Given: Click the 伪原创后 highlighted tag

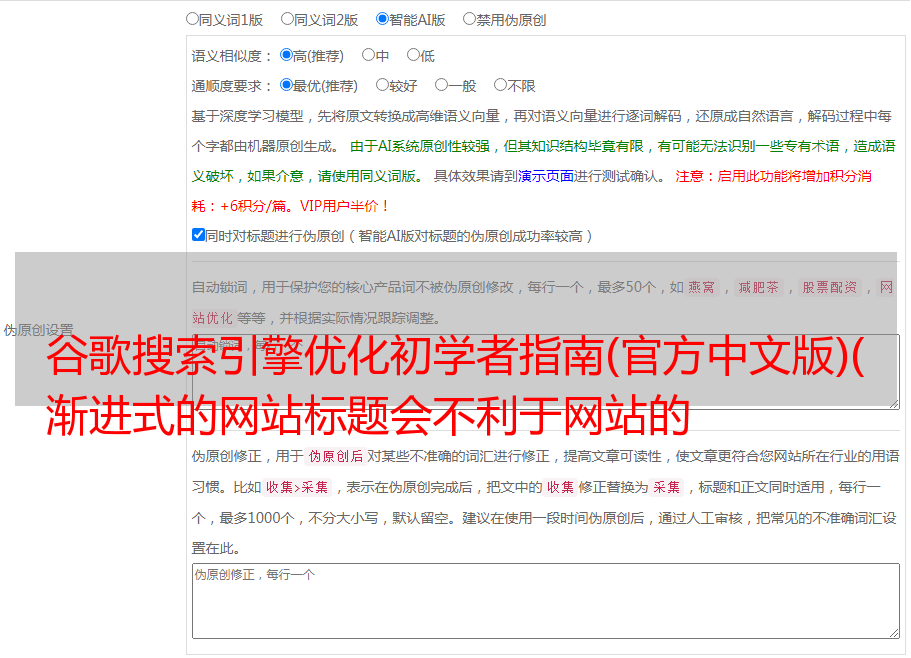Looking at the screenshot, I should click(x=335, y=456).
